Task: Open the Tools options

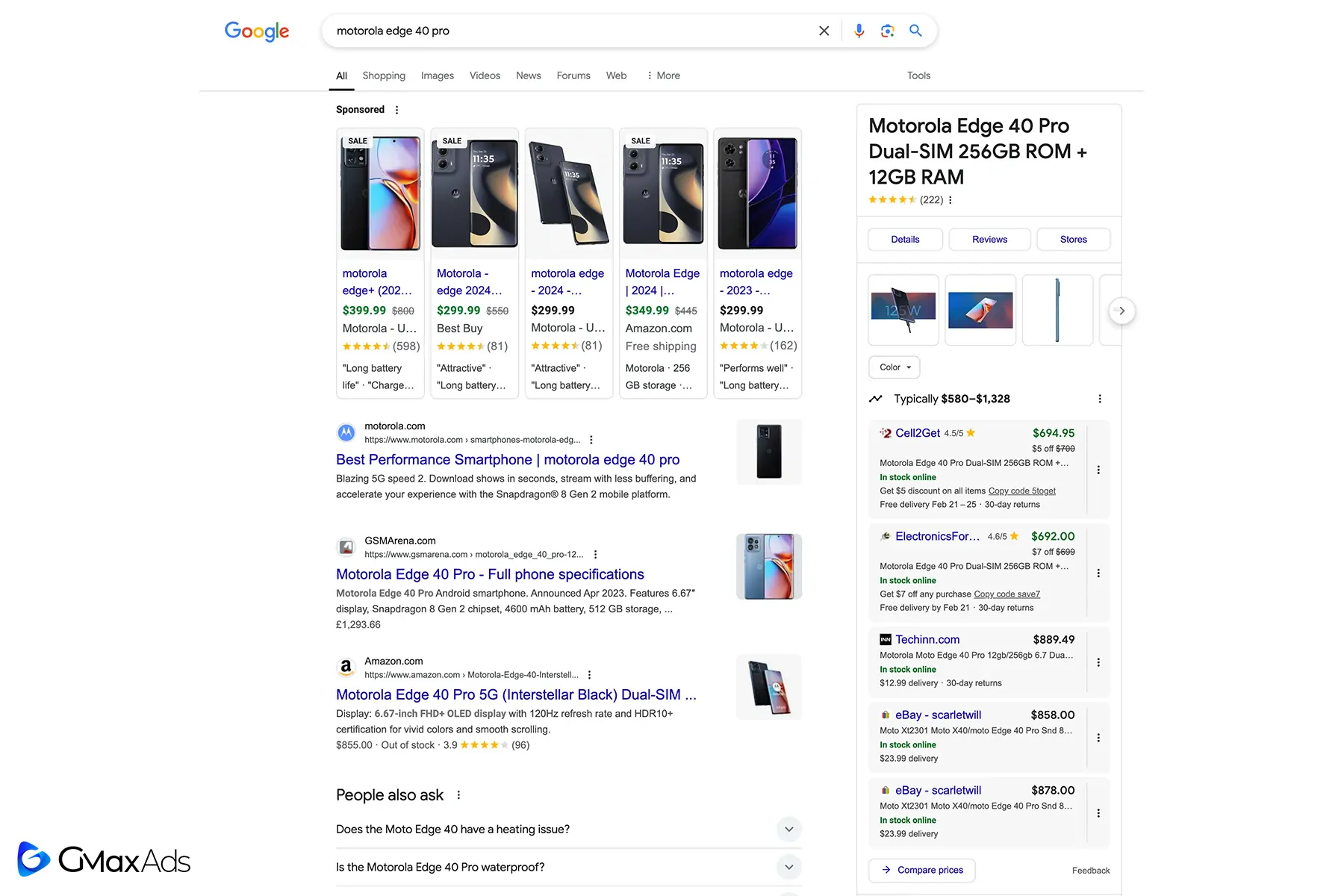Action: [x=918, y=75]
